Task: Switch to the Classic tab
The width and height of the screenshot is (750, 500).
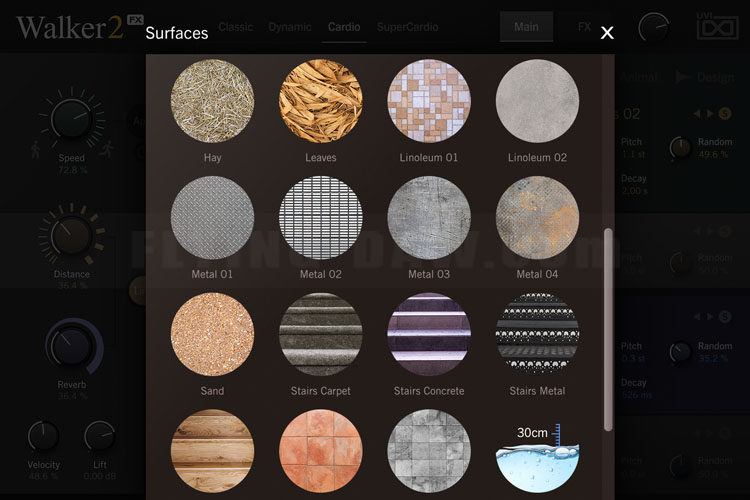Action: pyautogui.click(x=236, y=27)
